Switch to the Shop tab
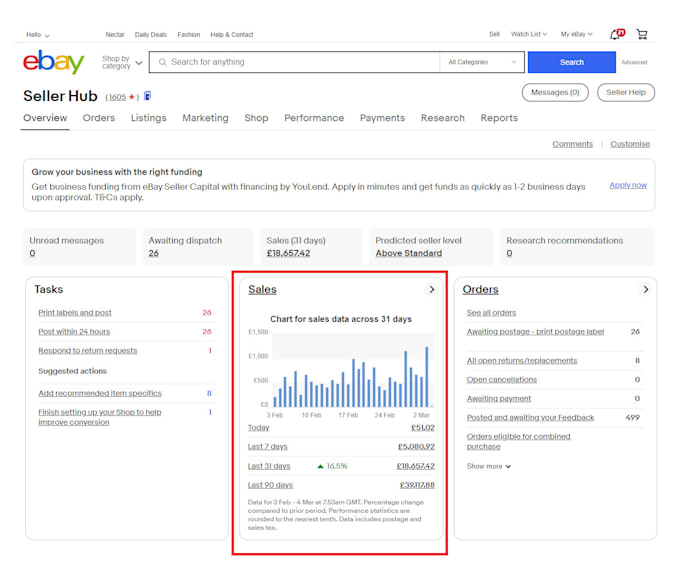This screenshot has height=564, width=680. click(x=256, y=118)
